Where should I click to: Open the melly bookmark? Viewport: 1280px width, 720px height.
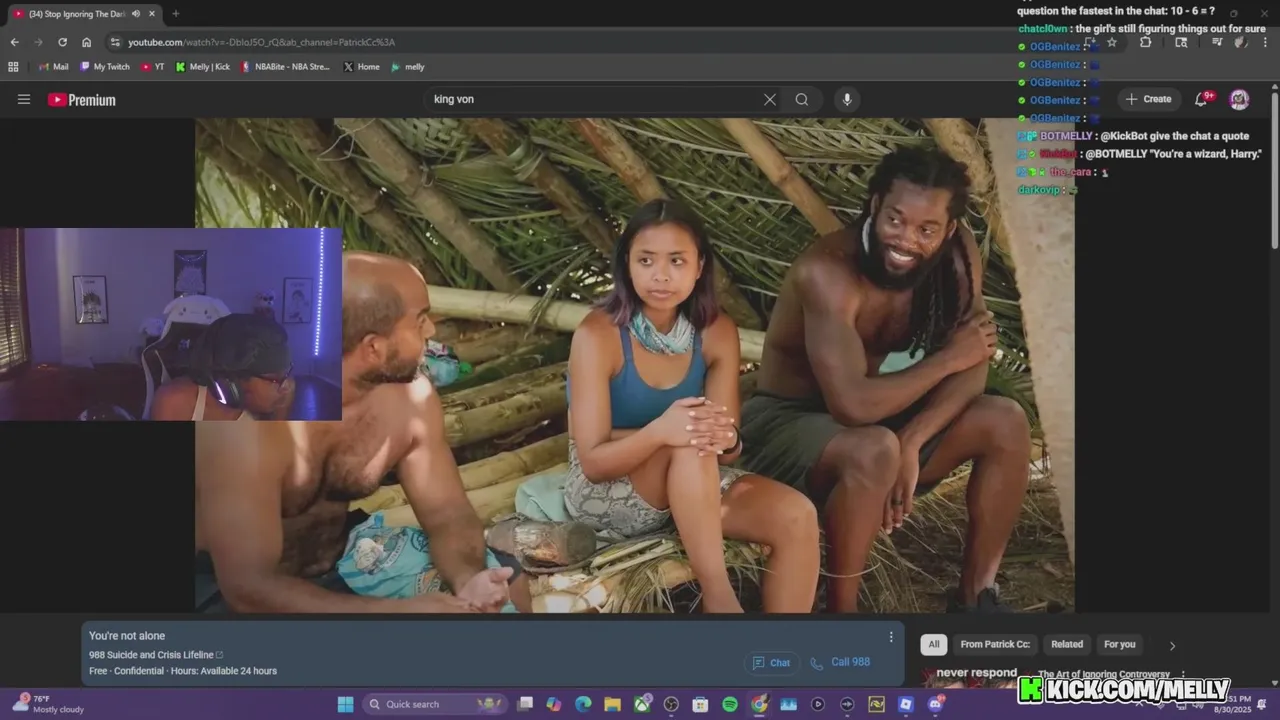pyautogui.click(x=408, y=67)
